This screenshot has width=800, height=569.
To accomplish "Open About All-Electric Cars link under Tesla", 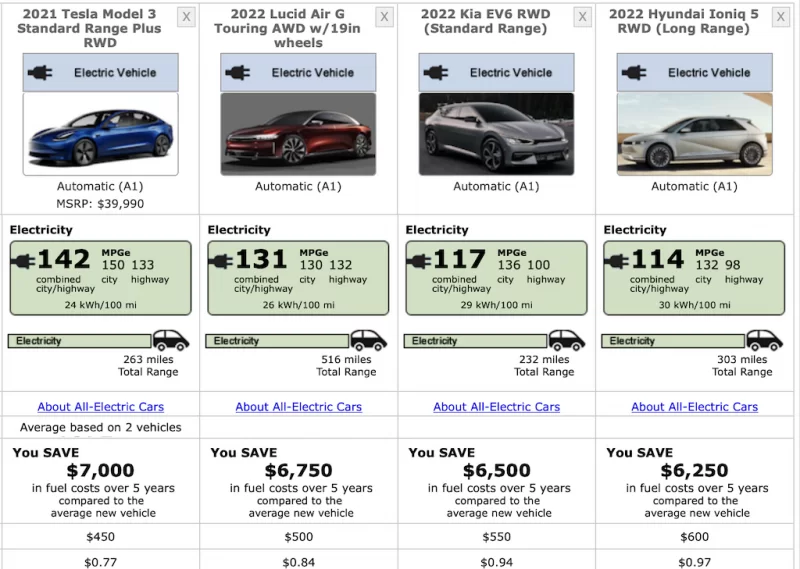I will coord(100,407).
